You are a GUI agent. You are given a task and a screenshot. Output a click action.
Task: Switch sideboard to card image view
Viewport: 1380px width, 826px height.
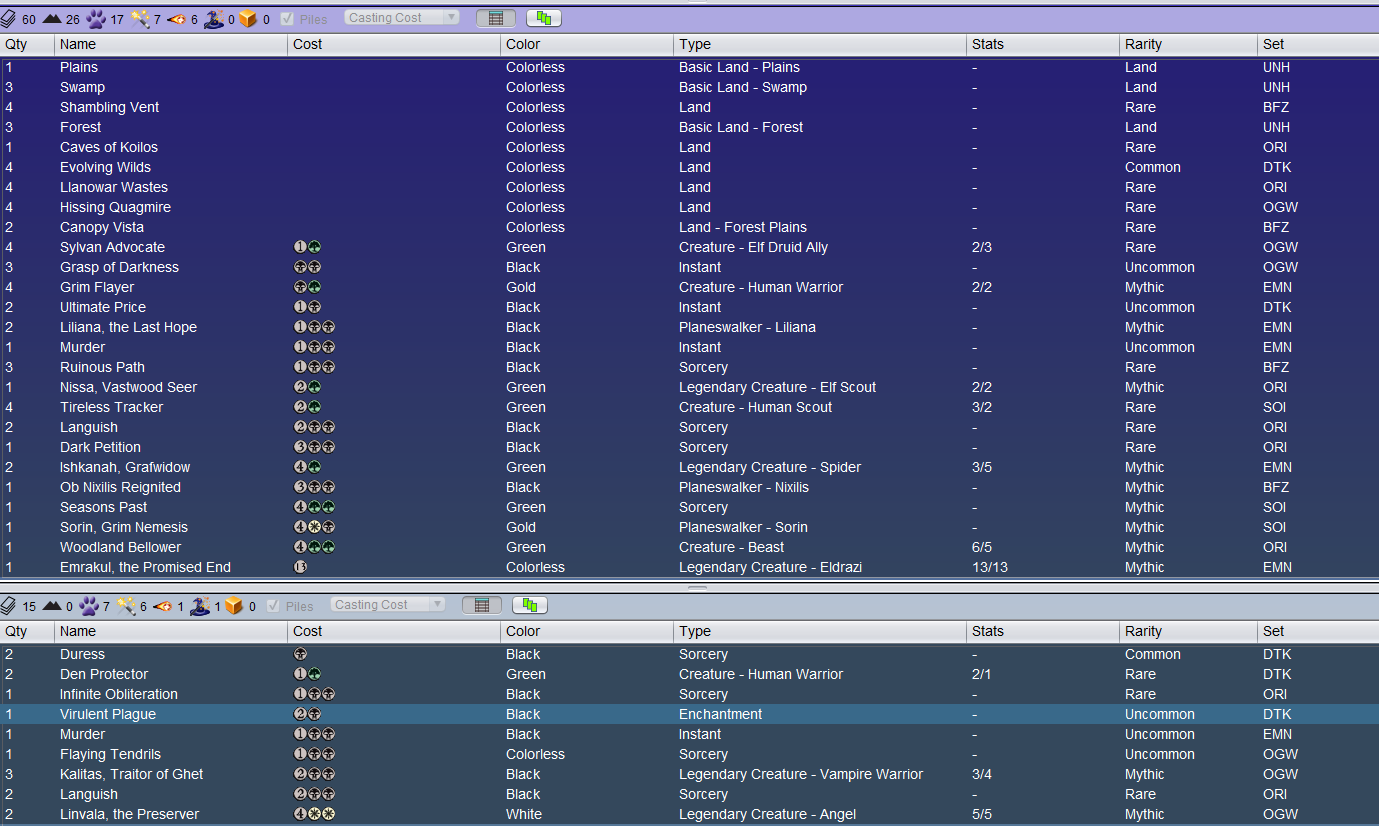click(530, 605)
